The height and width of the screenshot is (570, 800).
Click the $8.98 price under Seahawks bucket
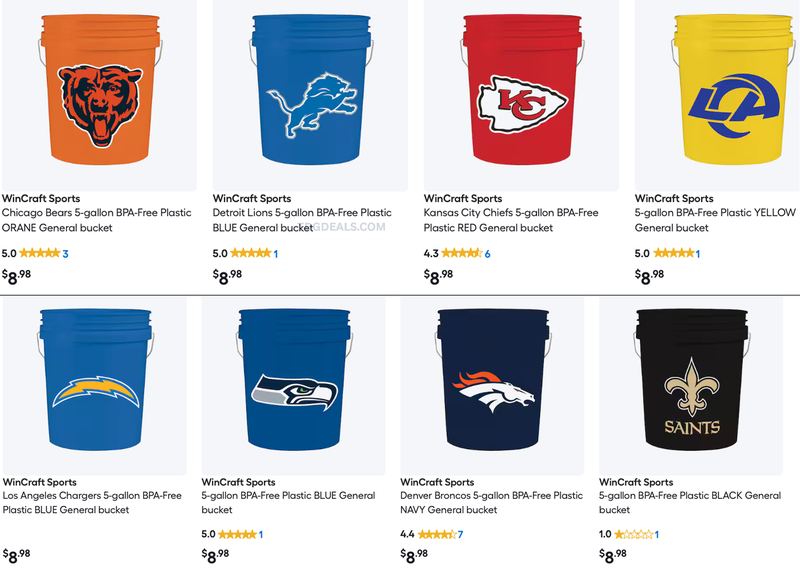click(x=215, y=555)
